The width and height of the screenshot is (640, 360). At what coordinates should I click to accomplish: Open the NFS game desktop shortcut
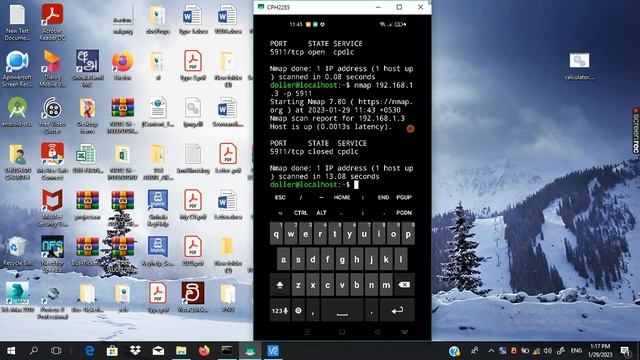pyautogui.click(x=52, y=255)
